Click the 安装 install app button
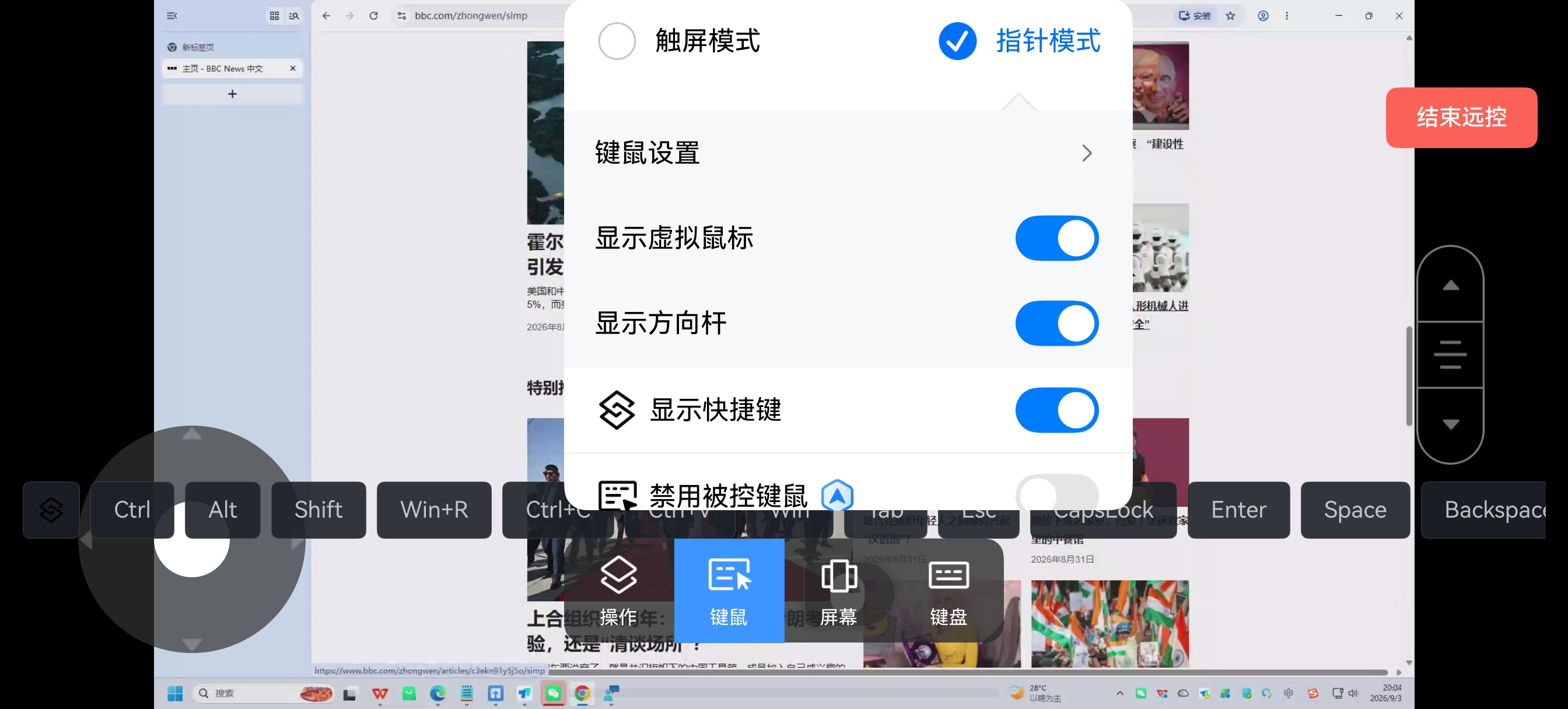Screen dimensions: 1568x709 pos(1194,16)
